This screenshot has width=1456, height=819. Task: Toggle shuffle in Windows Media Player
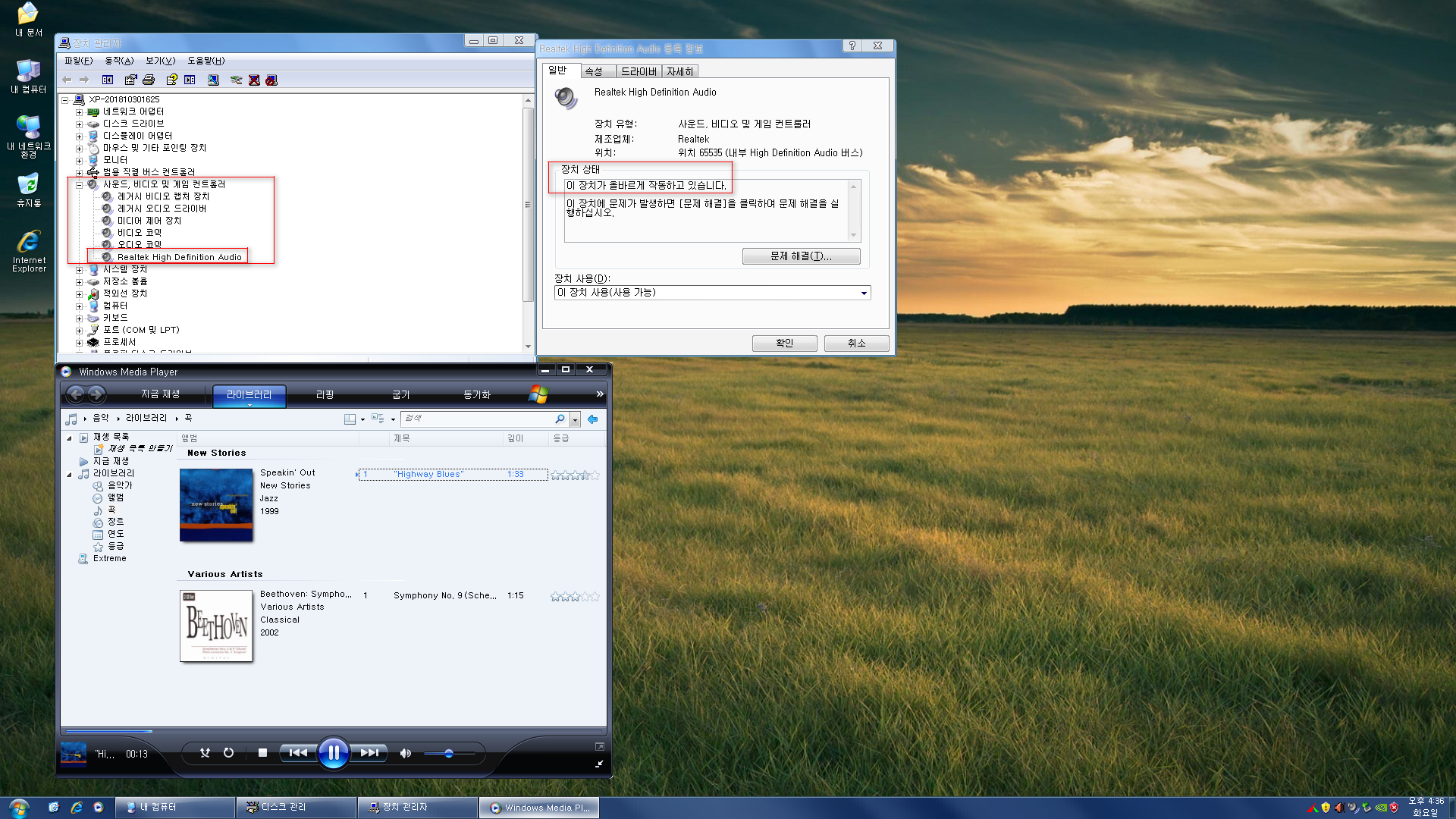point(205,753)
